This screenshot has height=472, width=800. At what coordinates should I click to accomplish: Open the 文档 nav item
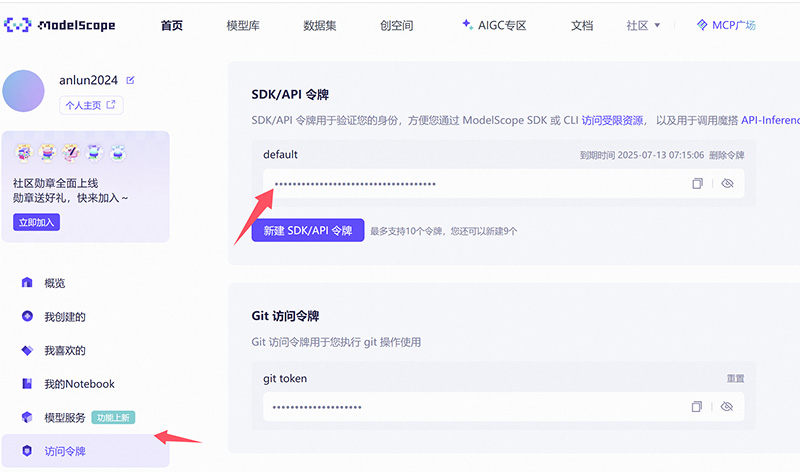(582, 25)
